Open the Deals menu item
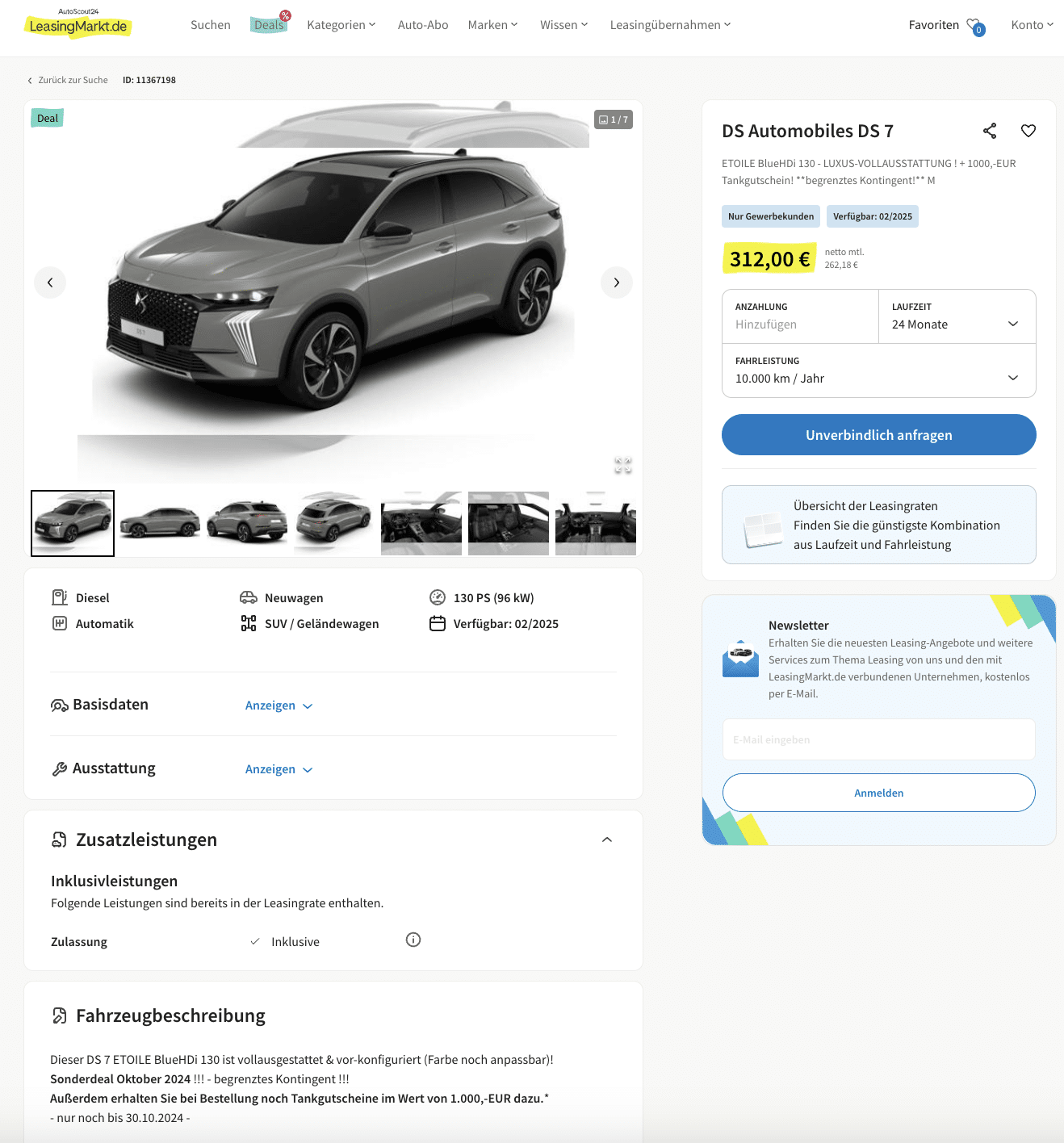This screenshot has width=1064, height=1143. [270, 25]
